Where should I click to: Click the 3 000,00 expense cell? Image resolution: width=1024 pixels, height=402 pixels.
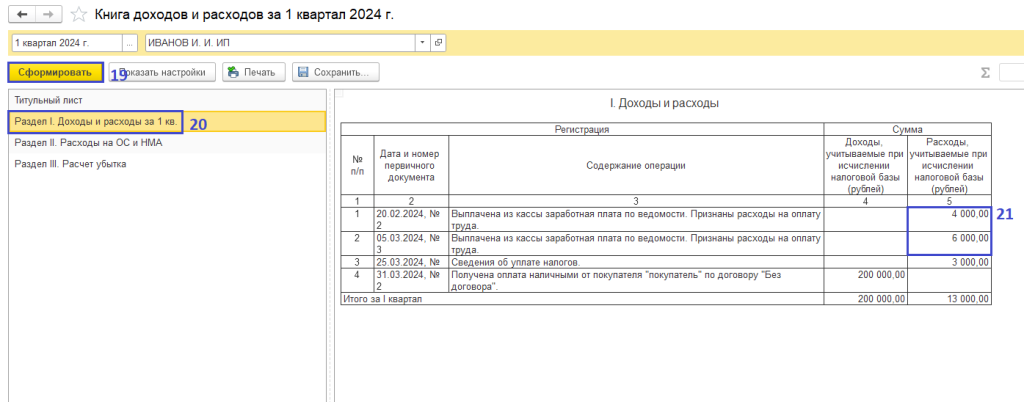tap(950, 262)
